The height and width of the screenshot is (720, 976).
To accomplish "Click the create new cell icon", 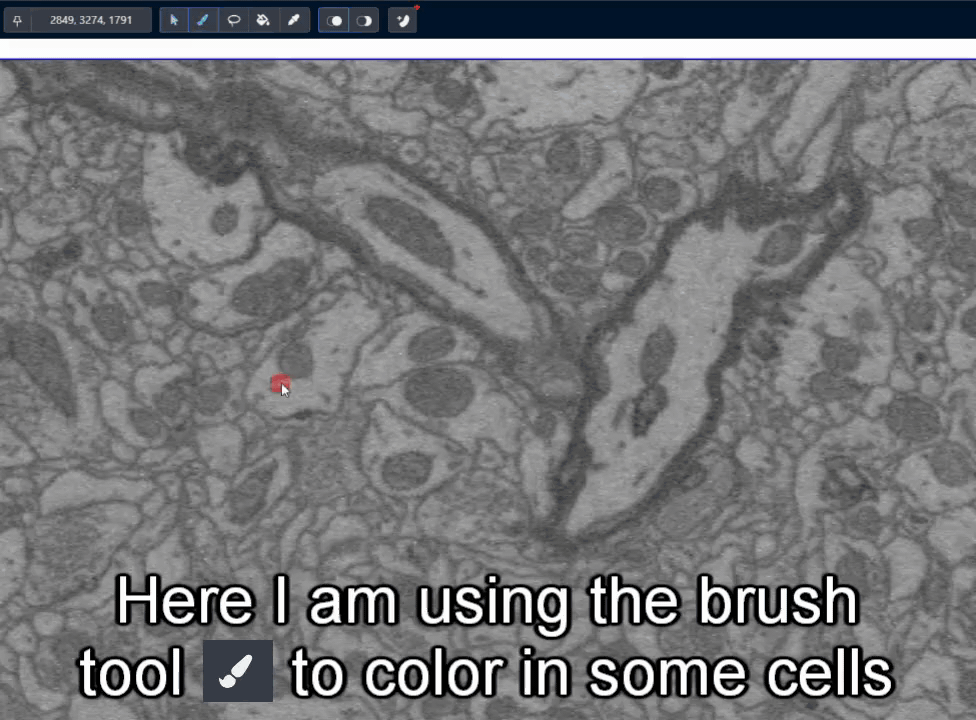I will [403, 21].
